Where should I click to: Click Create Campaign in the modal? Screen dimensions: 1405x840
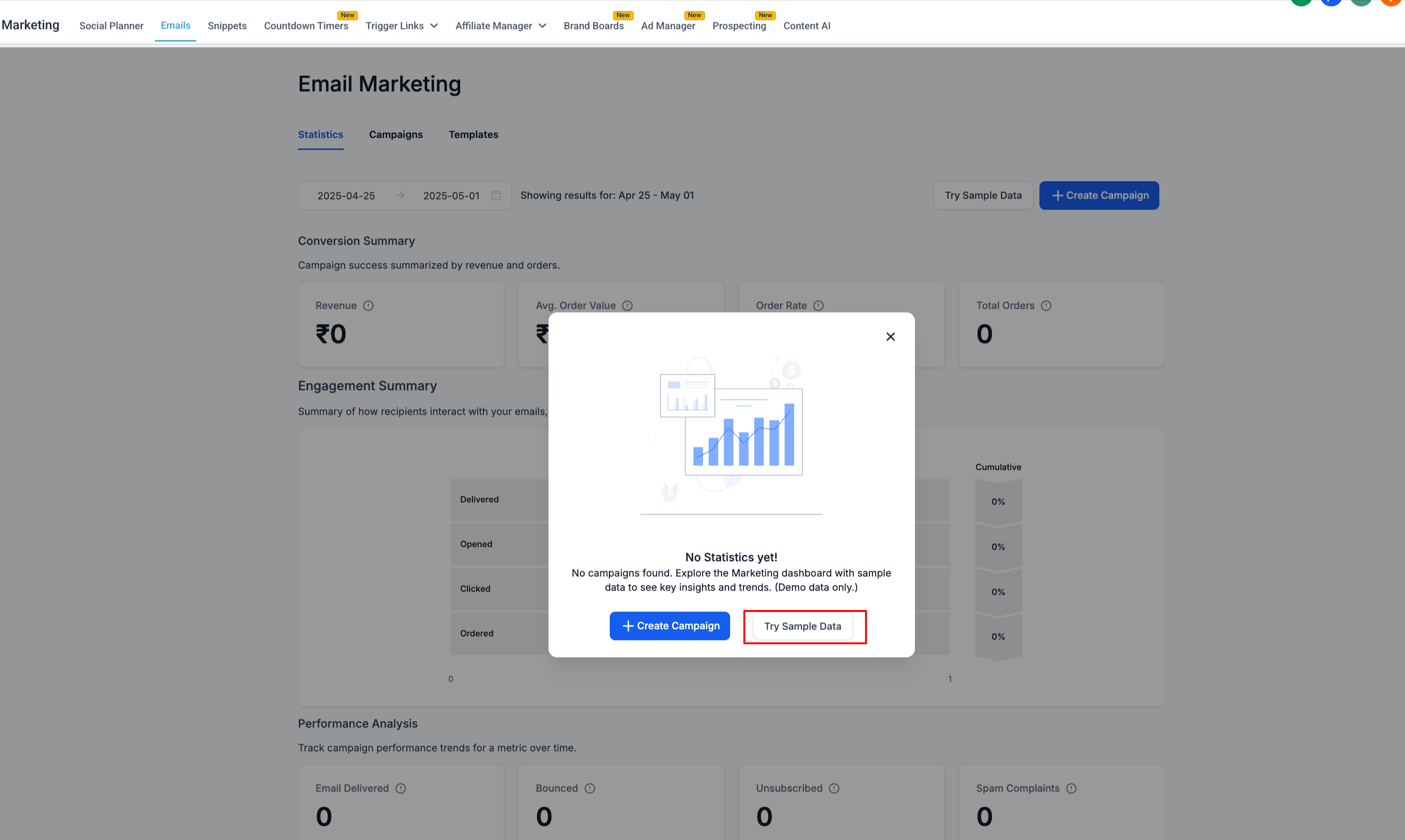point(670,626)
